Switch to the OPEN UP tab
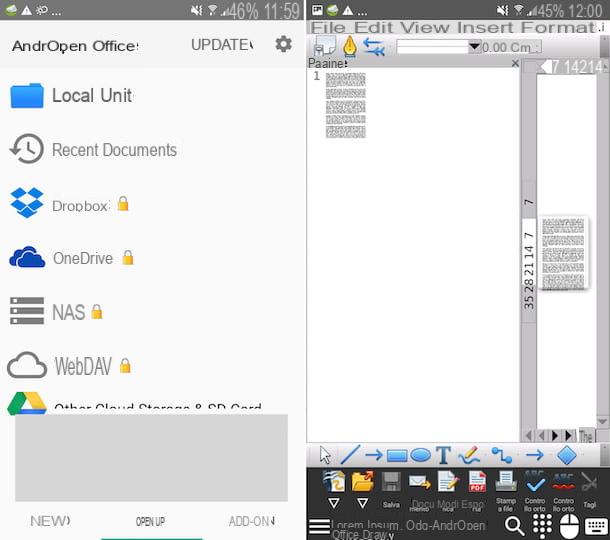Viewport: 610px width, 540px height. (151, 521)
